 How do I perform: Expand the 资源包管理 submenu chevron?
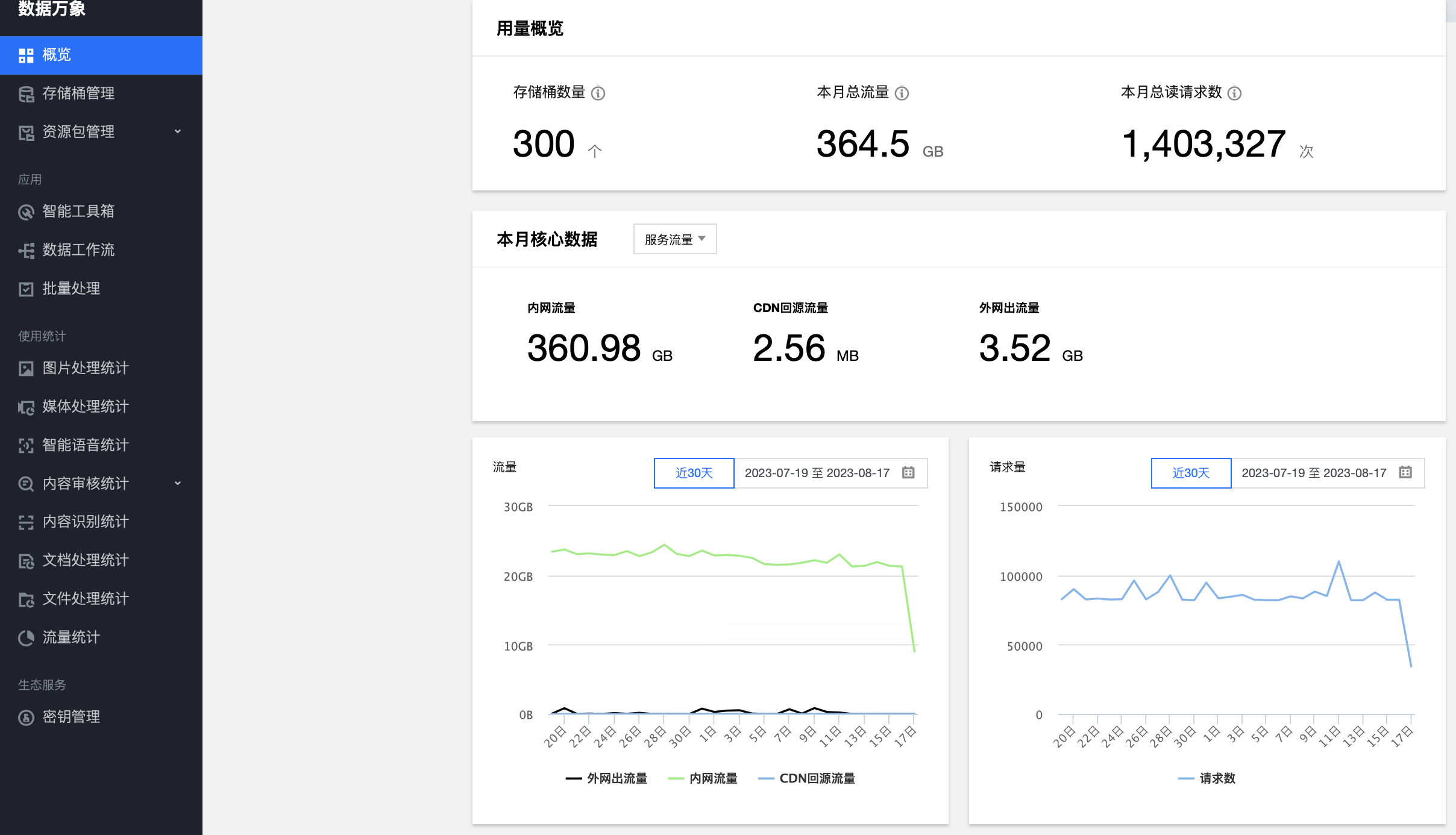click(x=178, y=131)
